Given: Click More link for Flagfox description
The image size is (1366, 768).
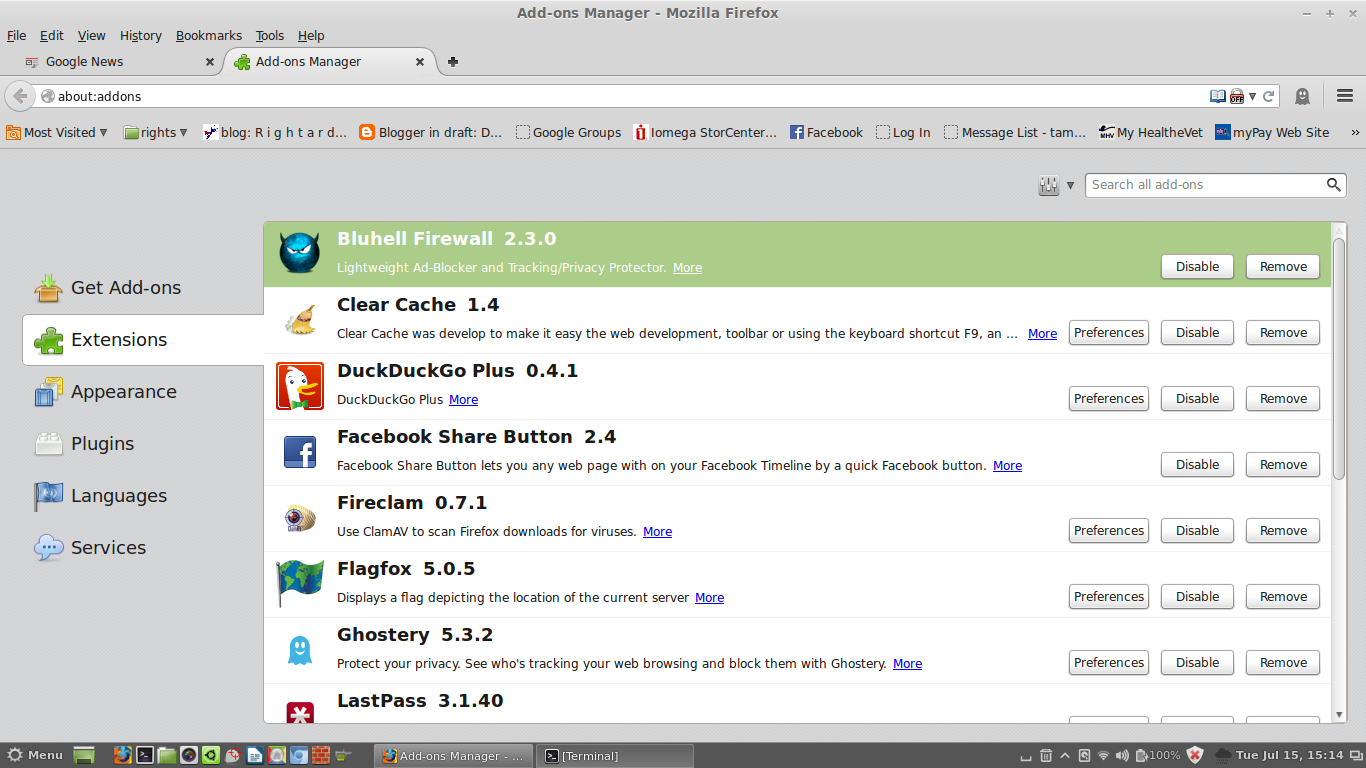Looking at the screenshot, I should coord(709,598).
